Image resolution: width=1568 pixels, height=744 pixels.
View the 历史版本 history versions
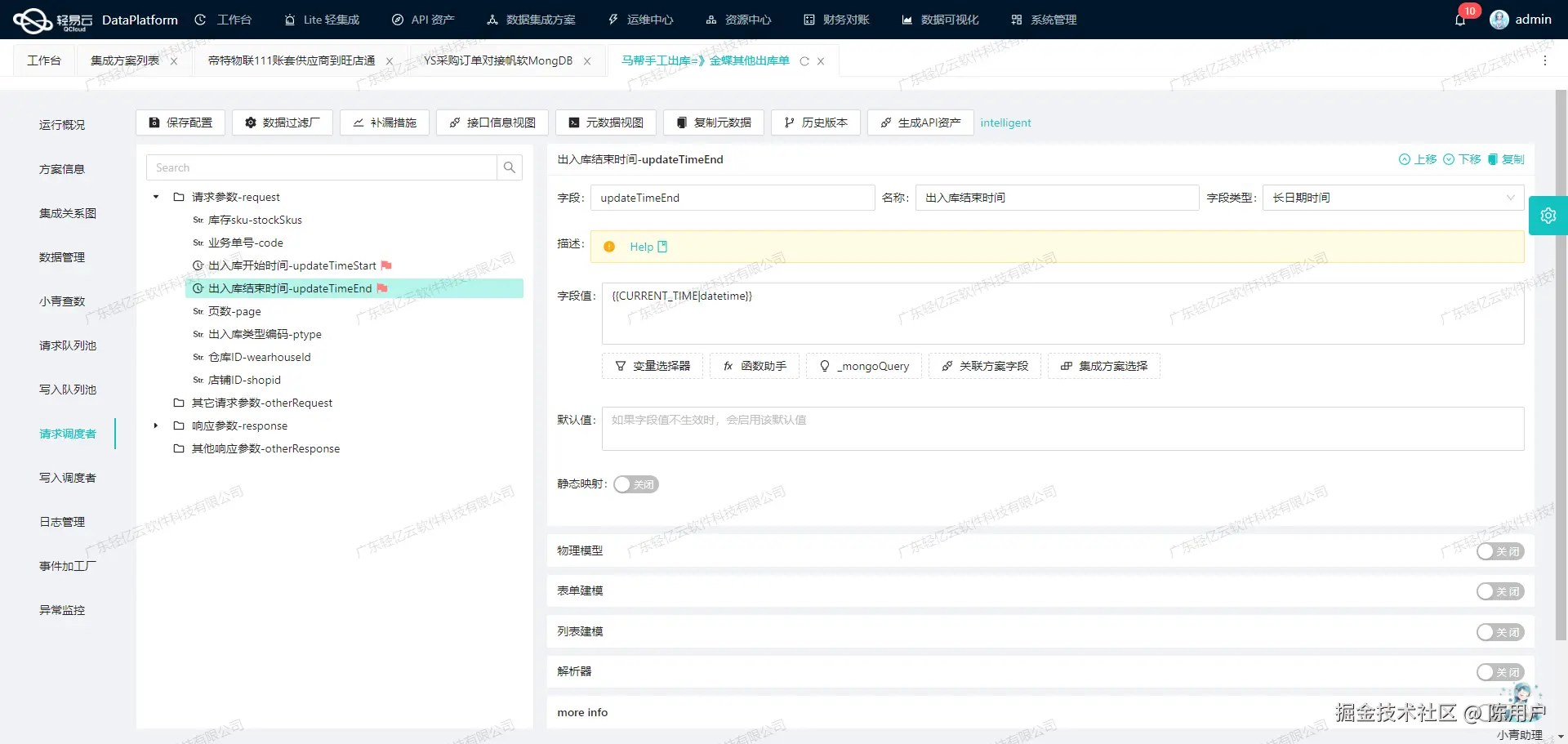[x=815, y=123]
